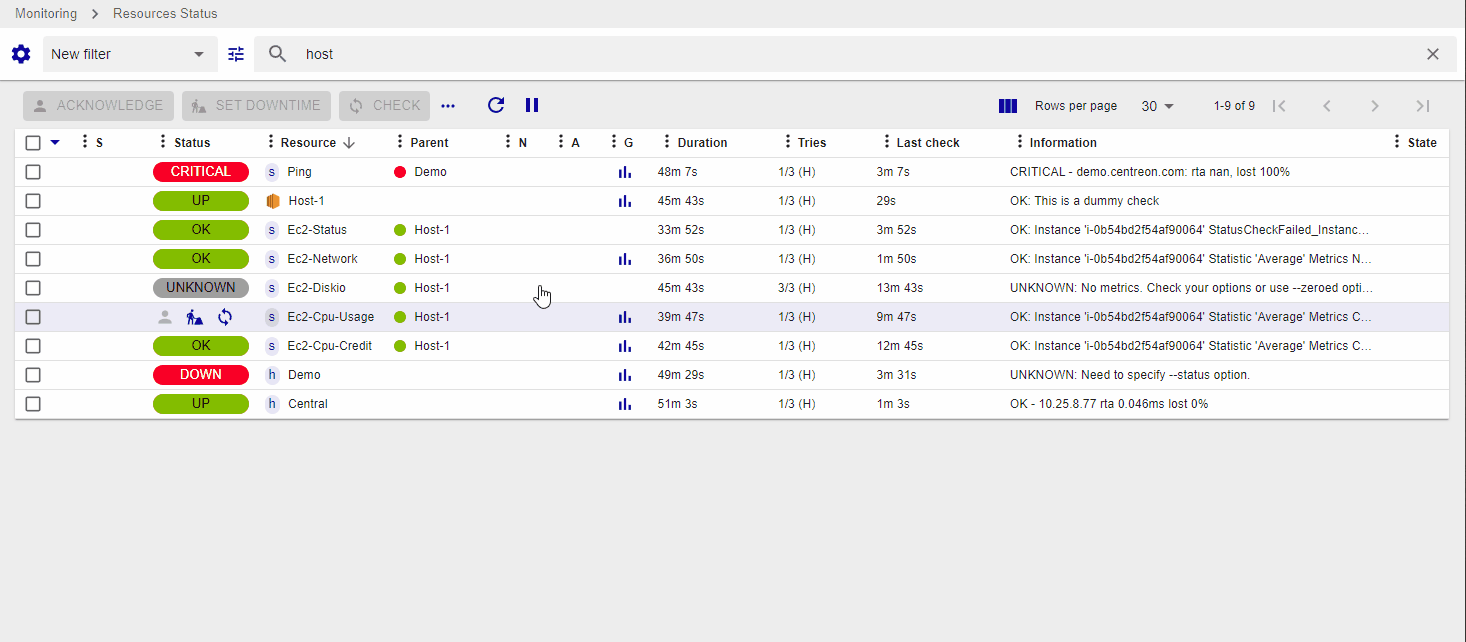
Task: Open the search criteria options icon
Action: (x=236, y=54)
